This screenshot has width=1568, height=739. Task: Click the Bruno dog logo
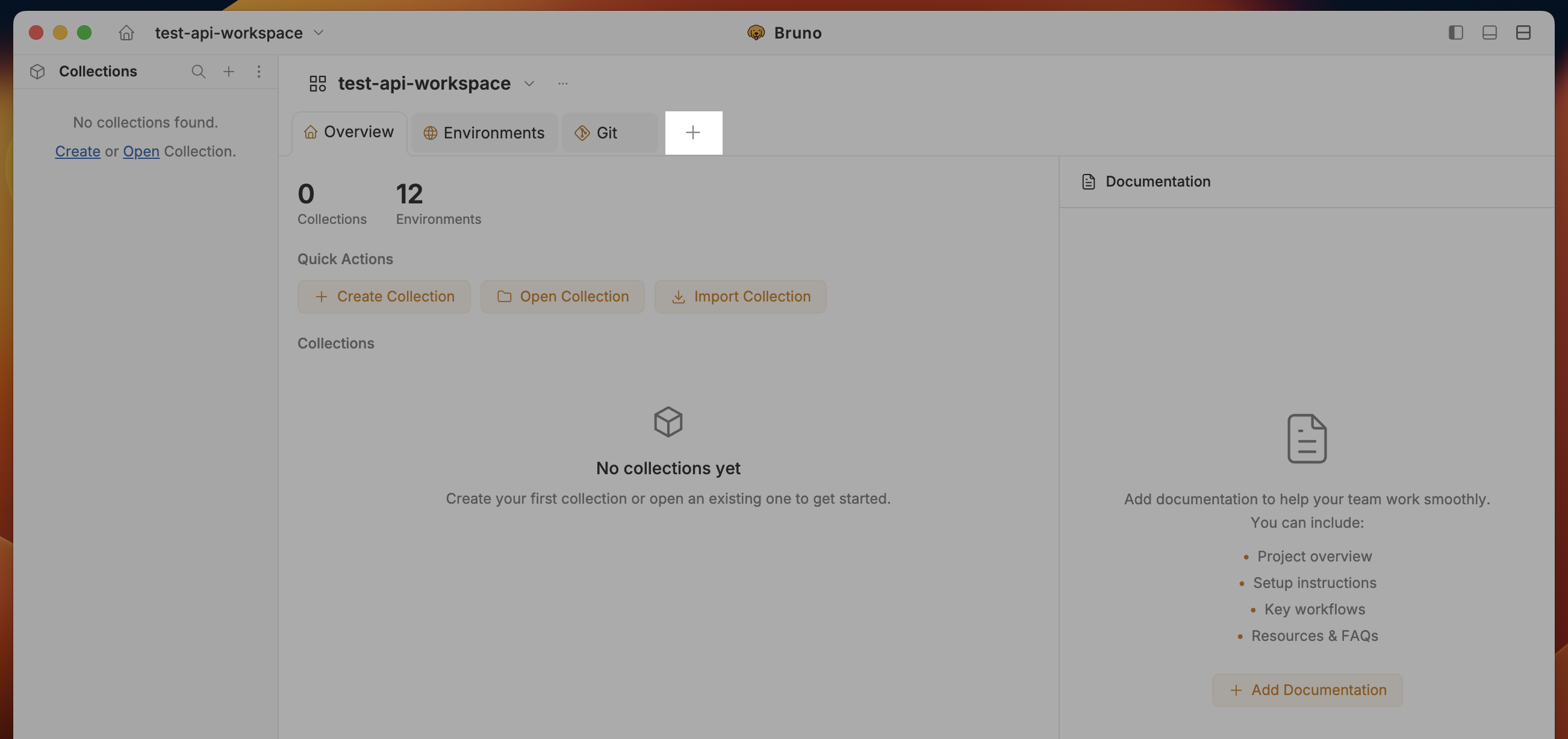point(756,33)
